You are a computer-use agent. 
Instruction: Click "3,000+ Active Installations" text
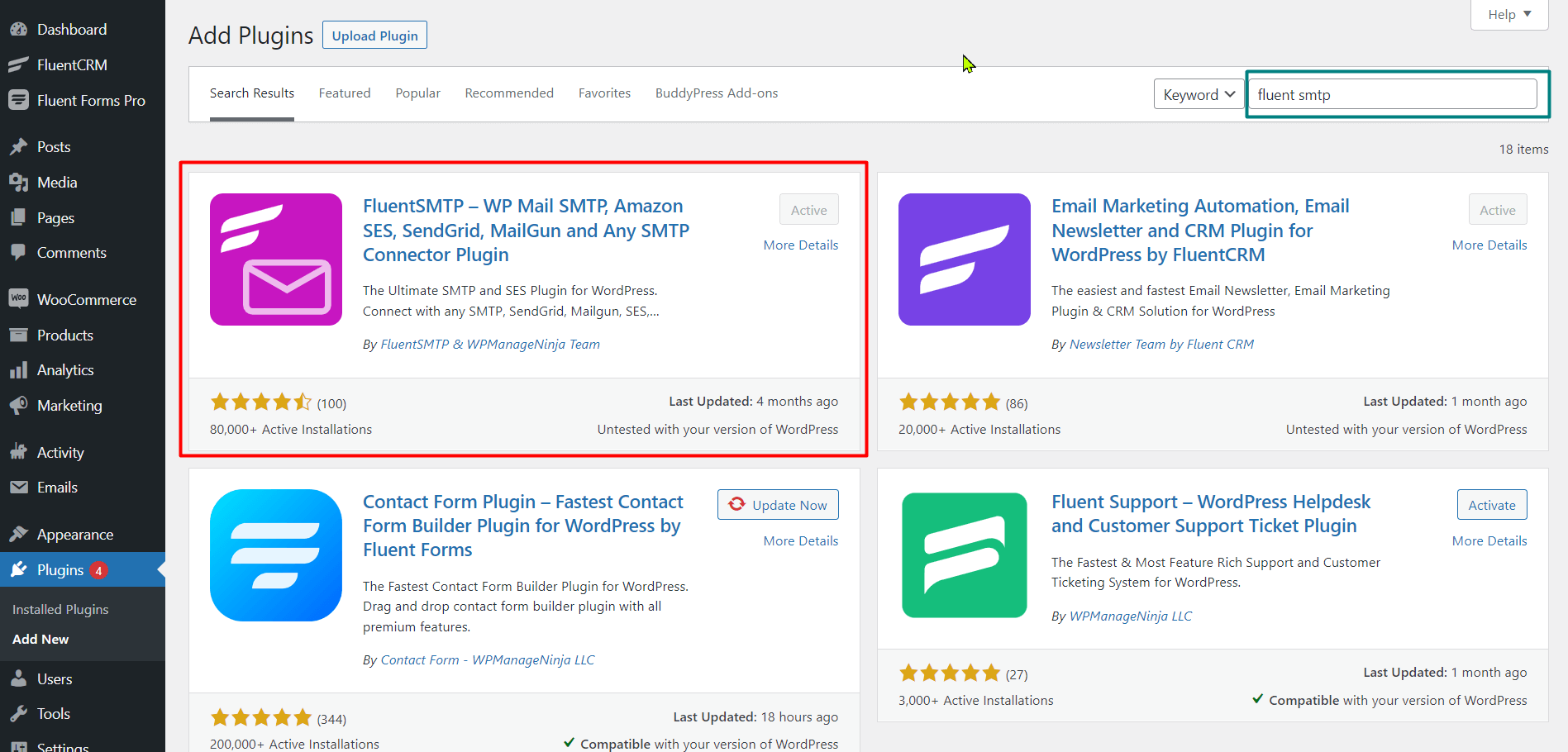tap(976, 701)
